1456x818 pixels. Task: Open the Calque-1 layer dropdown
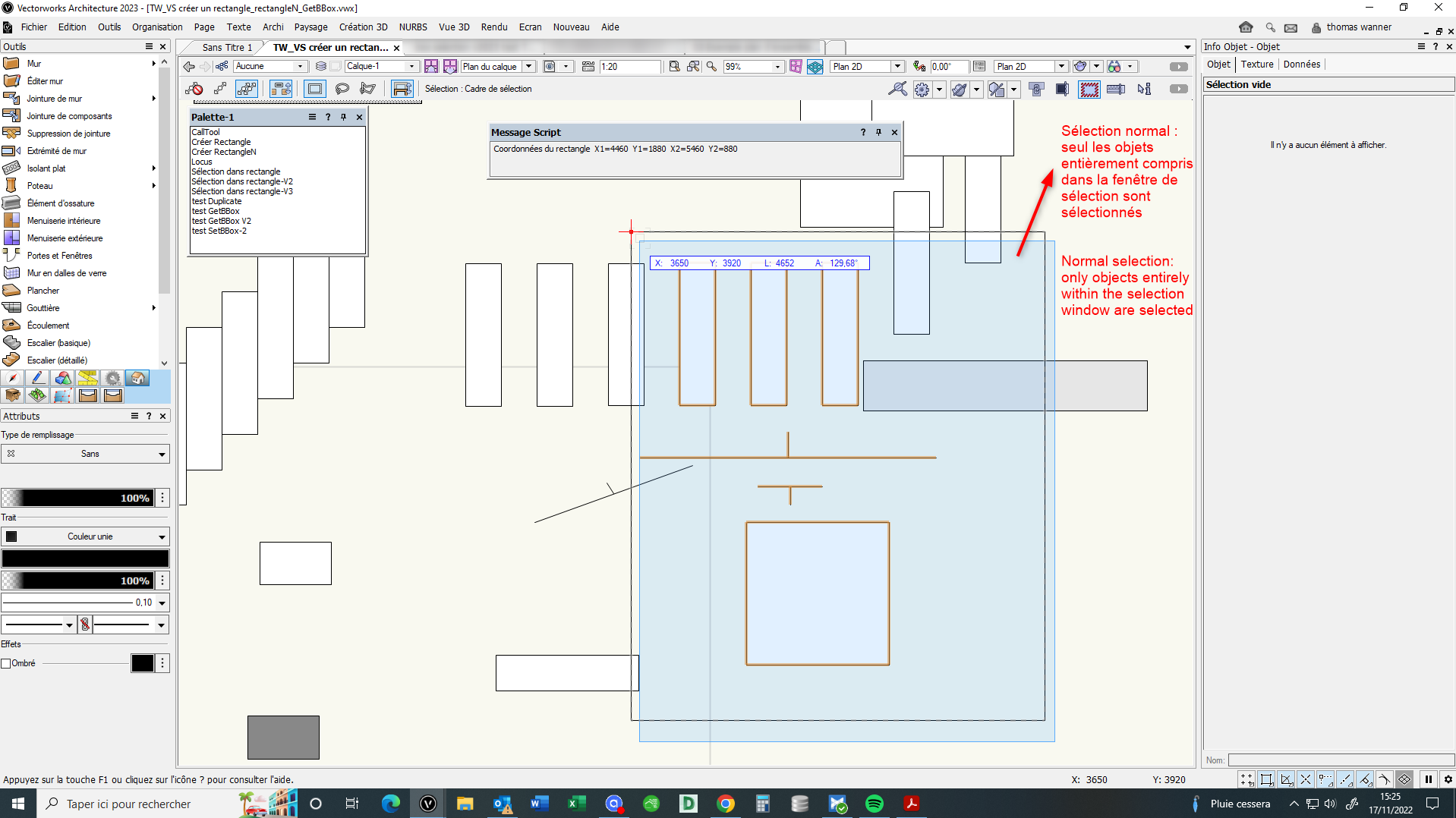pos(381,67)
